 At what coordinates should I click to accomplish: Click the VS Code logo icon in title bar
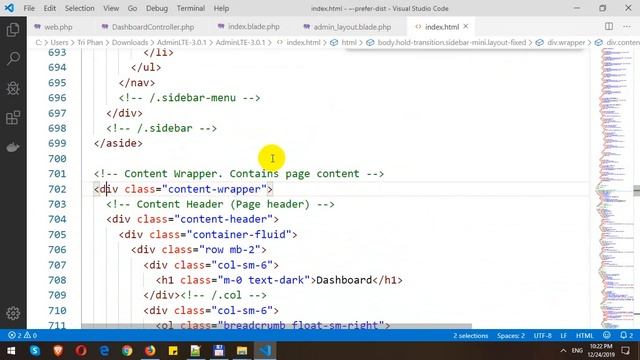9,8
